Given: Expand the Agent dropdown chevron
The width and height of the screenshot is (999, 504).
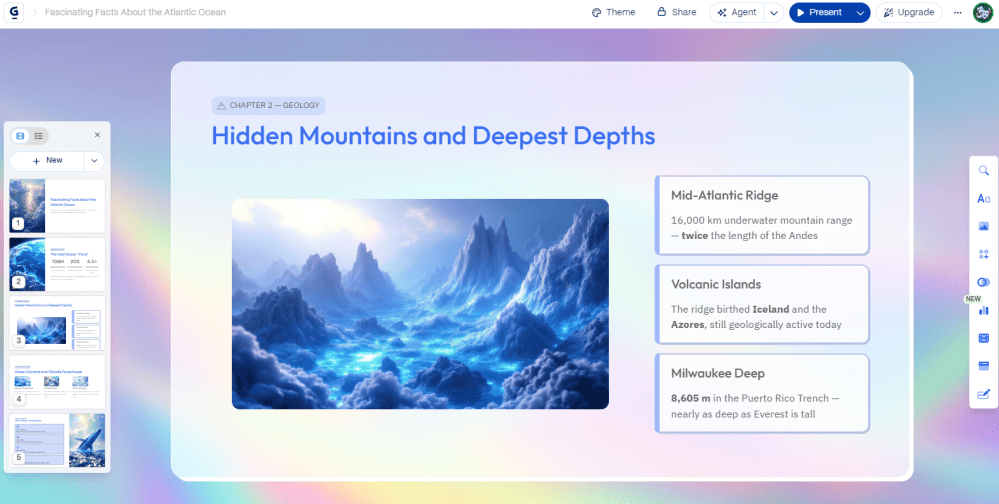Looking at the screenshot, I should coord(773,13).
